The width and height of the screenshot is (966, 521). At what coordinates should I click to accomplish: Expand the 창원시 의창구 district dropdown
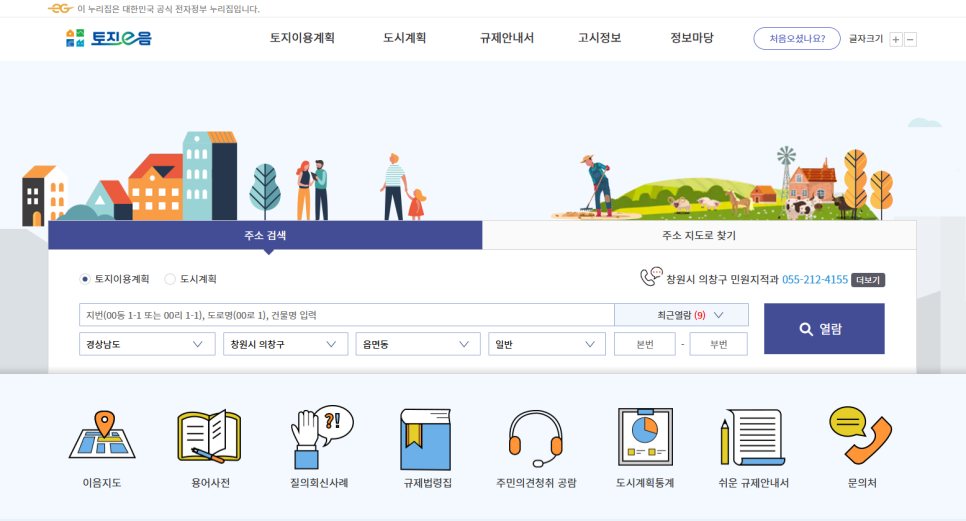coord(285,344)
